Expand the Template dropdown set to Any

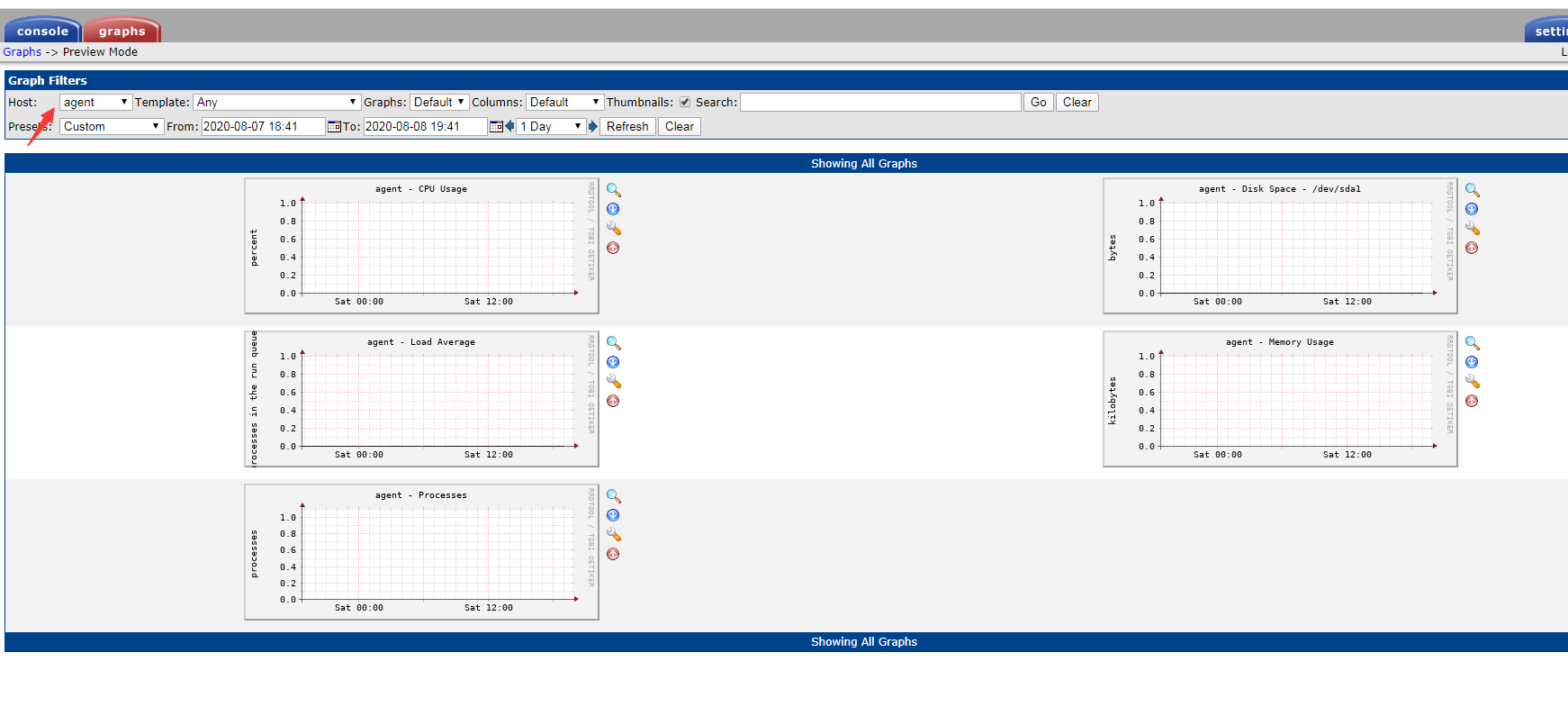[x=276, y=103]
